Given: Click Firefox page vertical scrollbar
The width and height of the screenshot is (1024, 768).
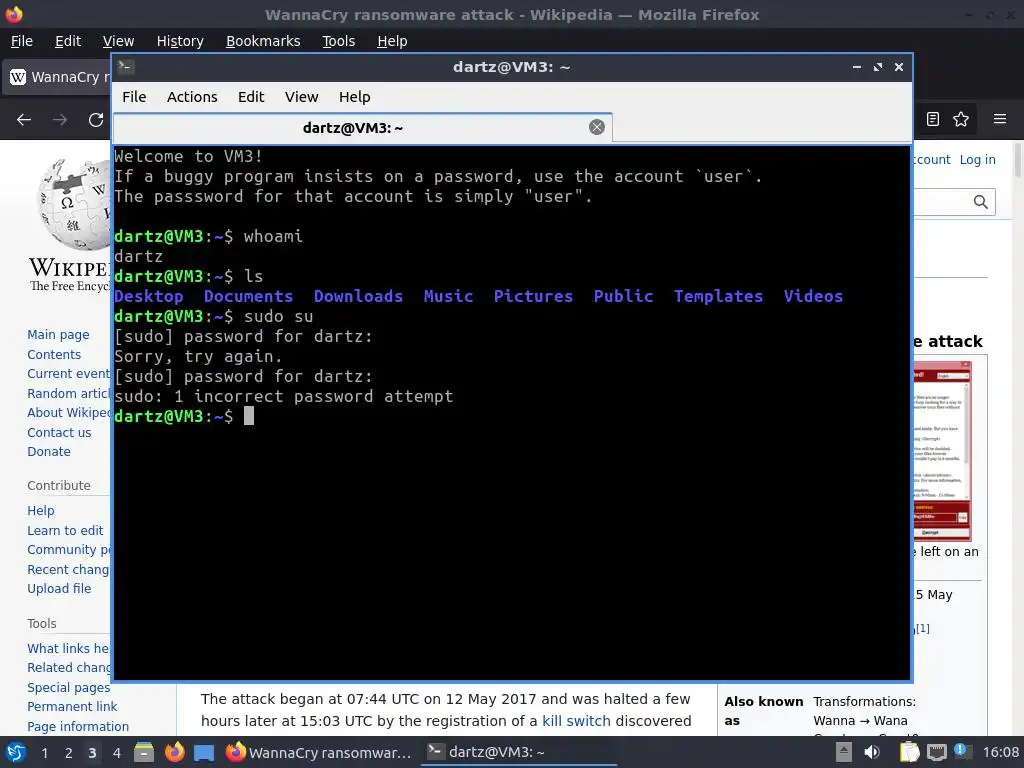Looking at the screenshot, I should point(1017,159).
